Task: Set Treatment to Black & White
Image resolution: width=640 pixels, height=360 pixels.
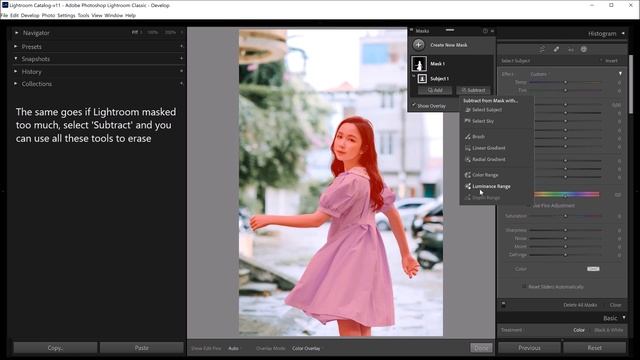Action: pos(609,330)
